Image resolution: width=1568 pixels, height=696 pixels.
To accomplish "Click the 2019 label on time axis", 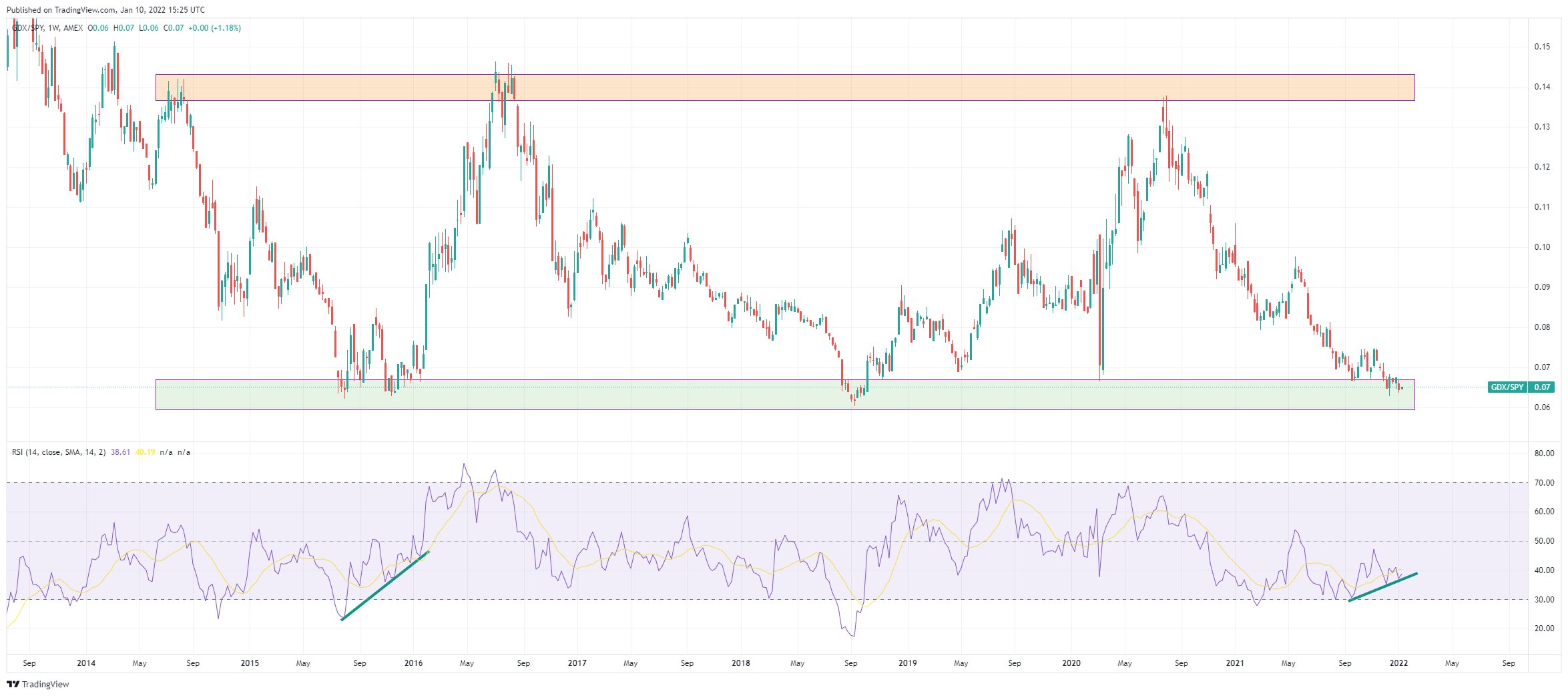I will [x=907, y=663].
